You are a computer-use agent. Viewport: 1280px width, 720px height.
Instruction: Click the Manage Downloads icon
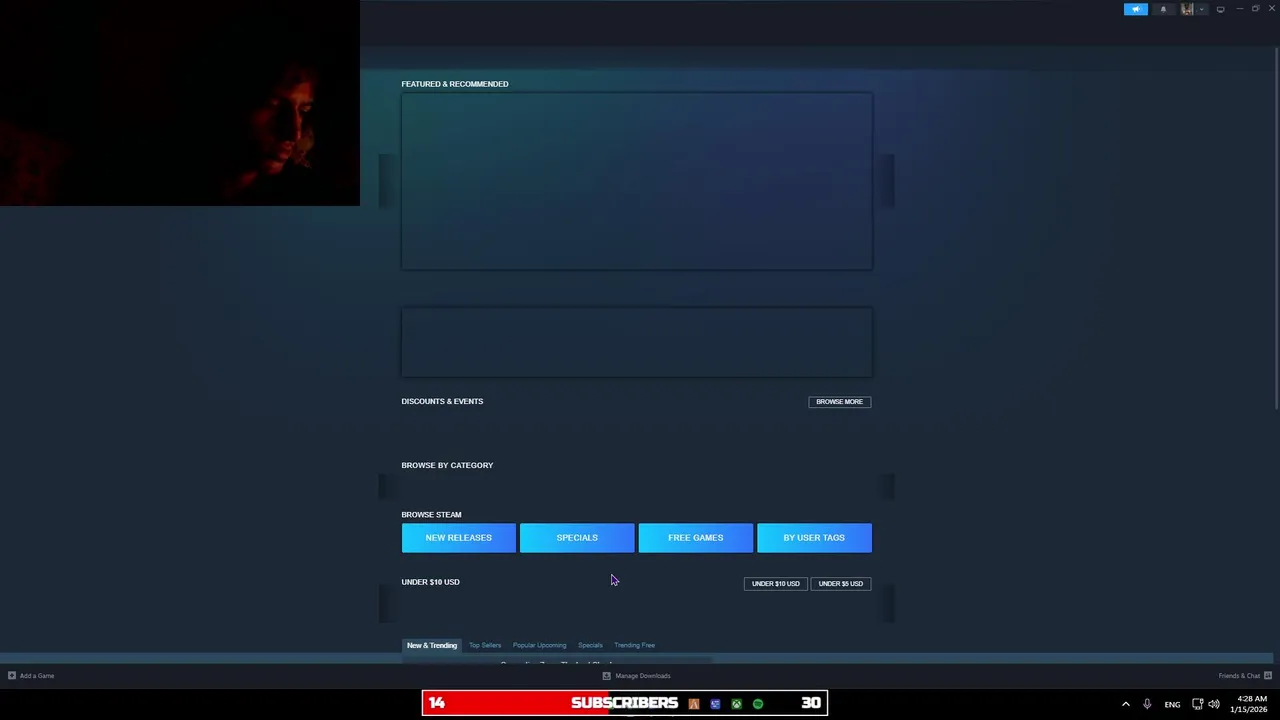point(606,676)
